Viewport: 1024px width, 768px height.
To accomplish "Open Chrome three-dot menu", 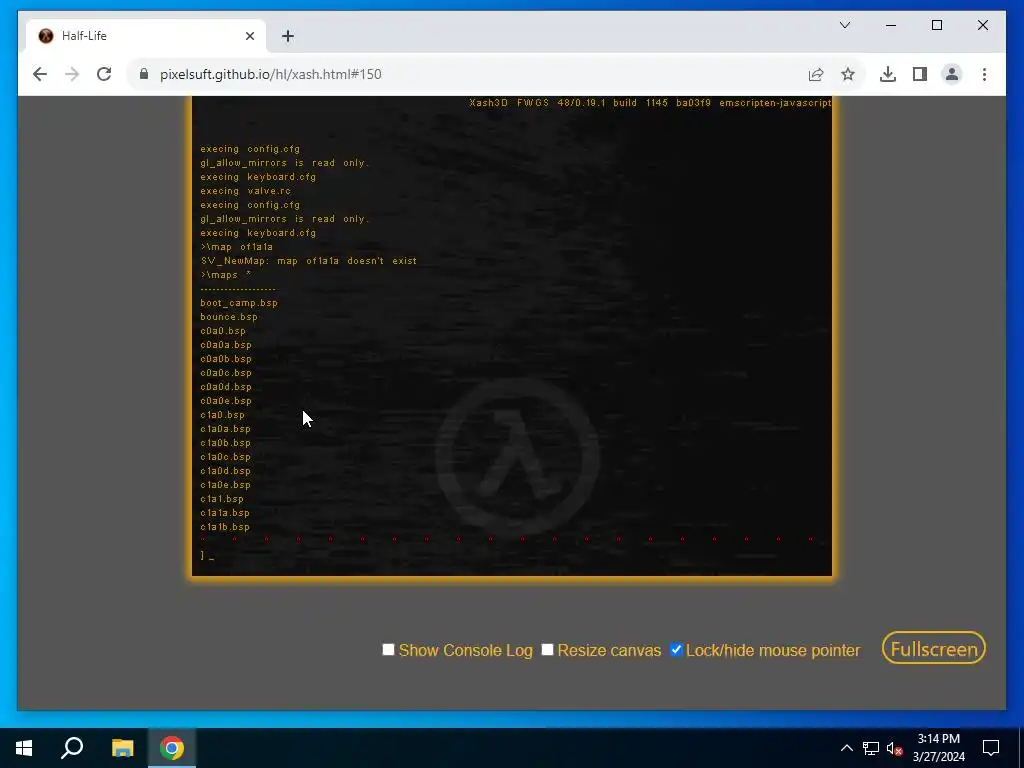I will 984,74.
